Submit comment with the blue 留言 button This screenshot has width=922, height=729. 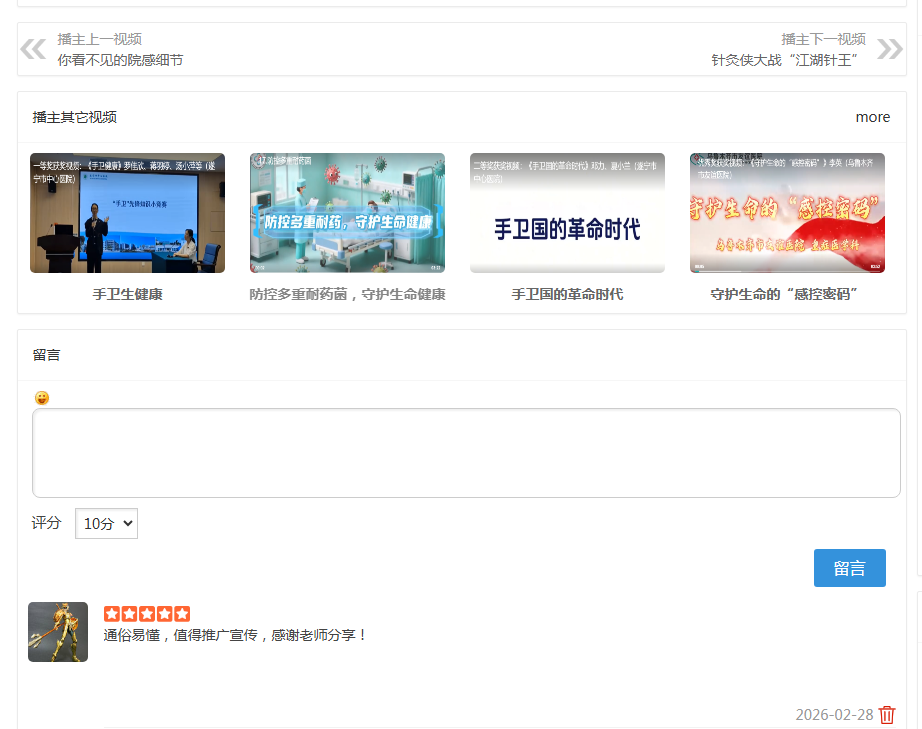pyautogui.click(x=849, y=568)
